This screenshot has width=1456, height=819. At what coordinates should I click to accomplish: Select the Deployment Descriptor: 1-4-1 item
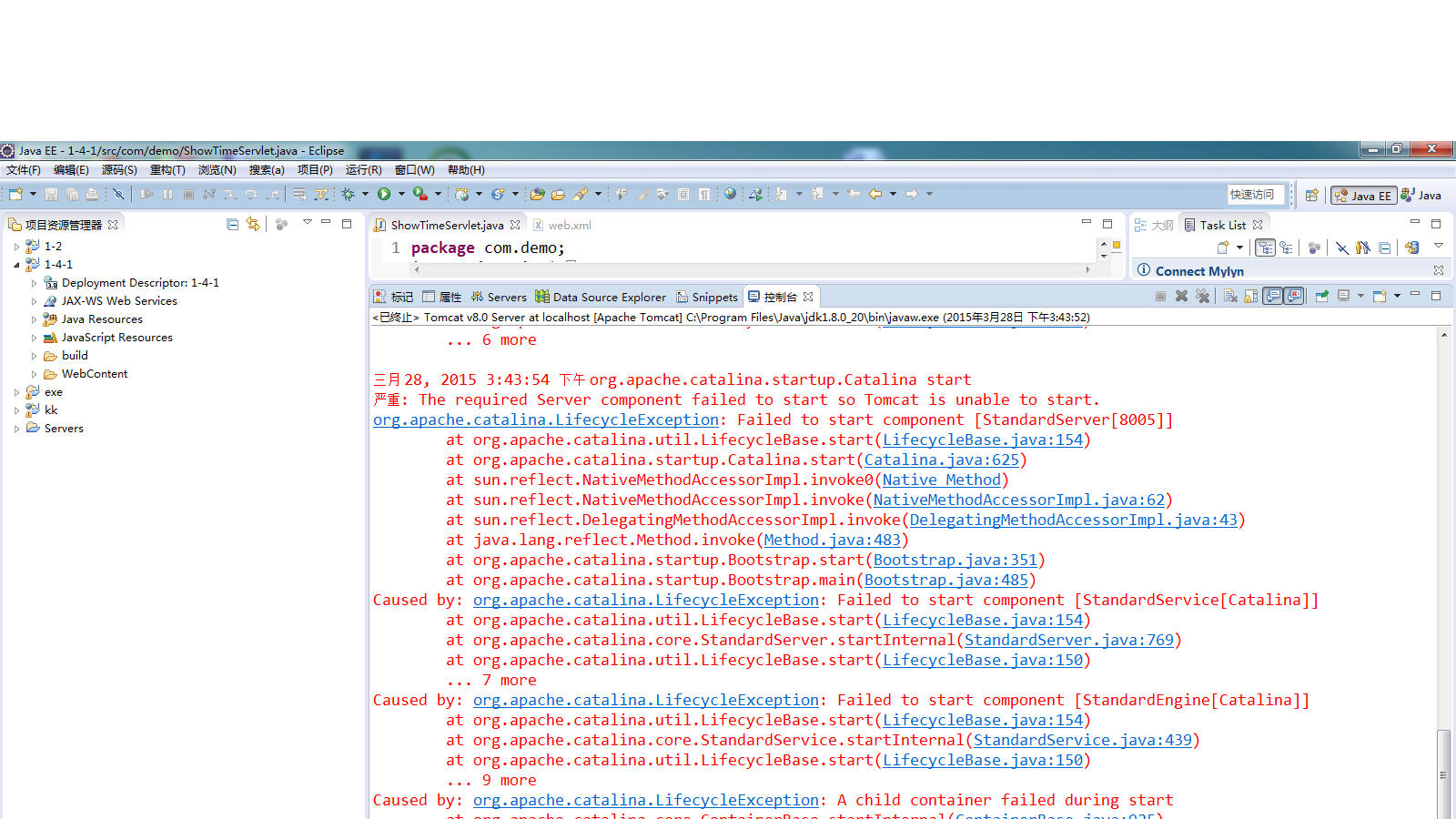coord(131,283)
